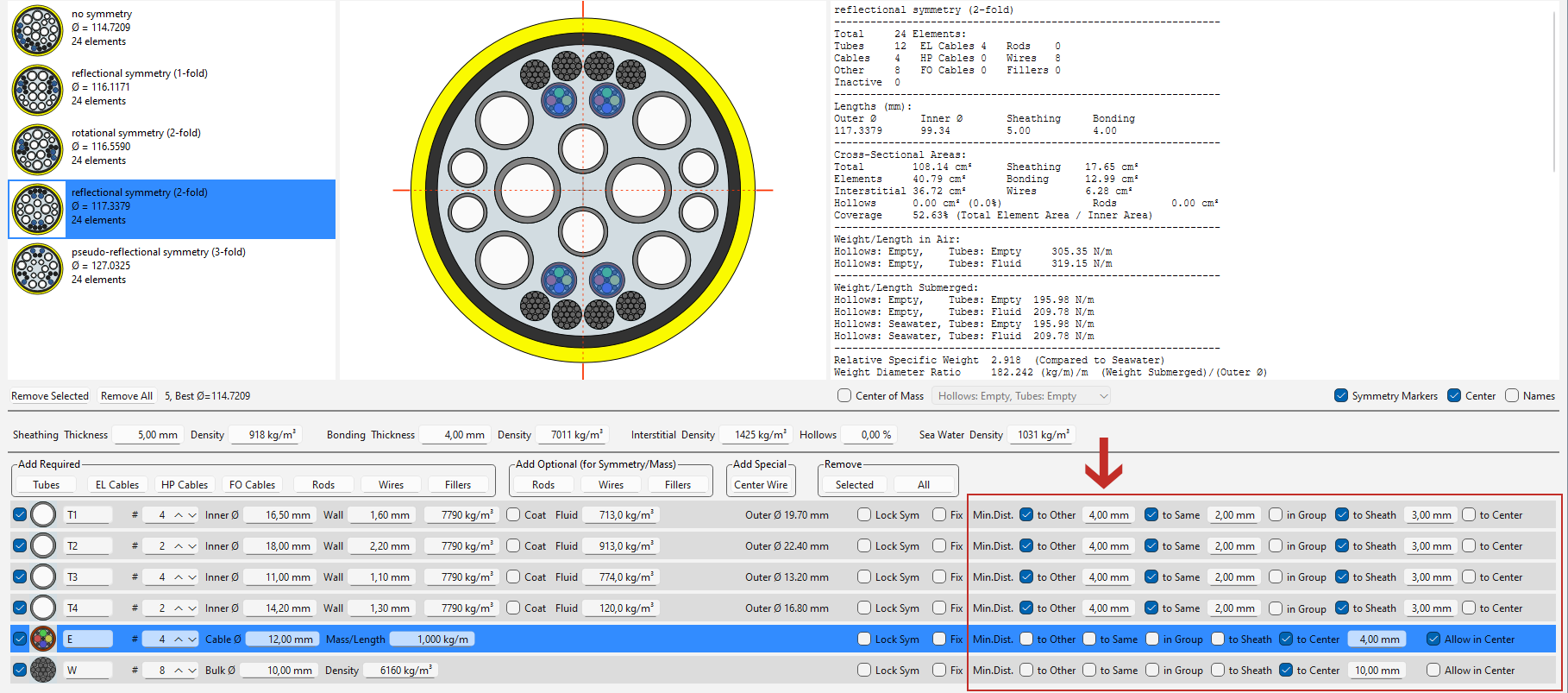Viewport: 1568px width, 693px height.
Task: Select the no symmetry layout thumbnail
Action: (38, 30)
